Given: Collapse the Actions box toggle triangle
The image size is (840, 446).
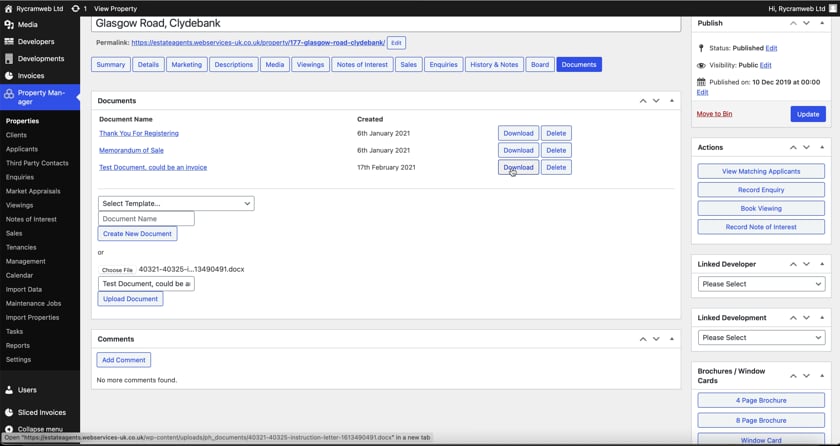Looking at the screenshot, I should pos(822,147).
